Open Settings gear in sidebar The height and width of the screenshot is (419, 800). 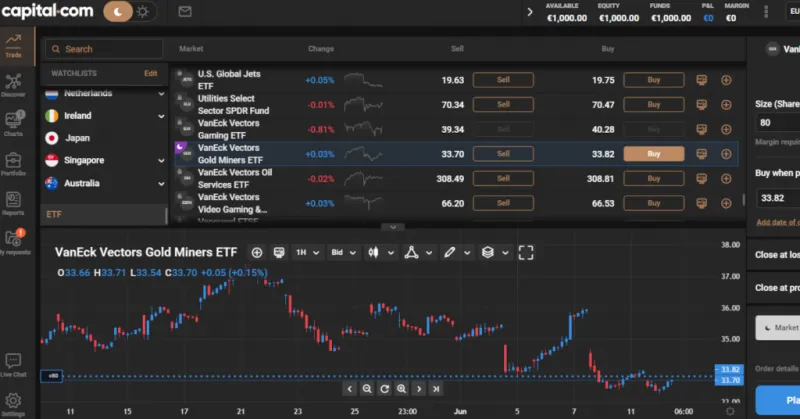pyautogui.click(x=13, y=404)
